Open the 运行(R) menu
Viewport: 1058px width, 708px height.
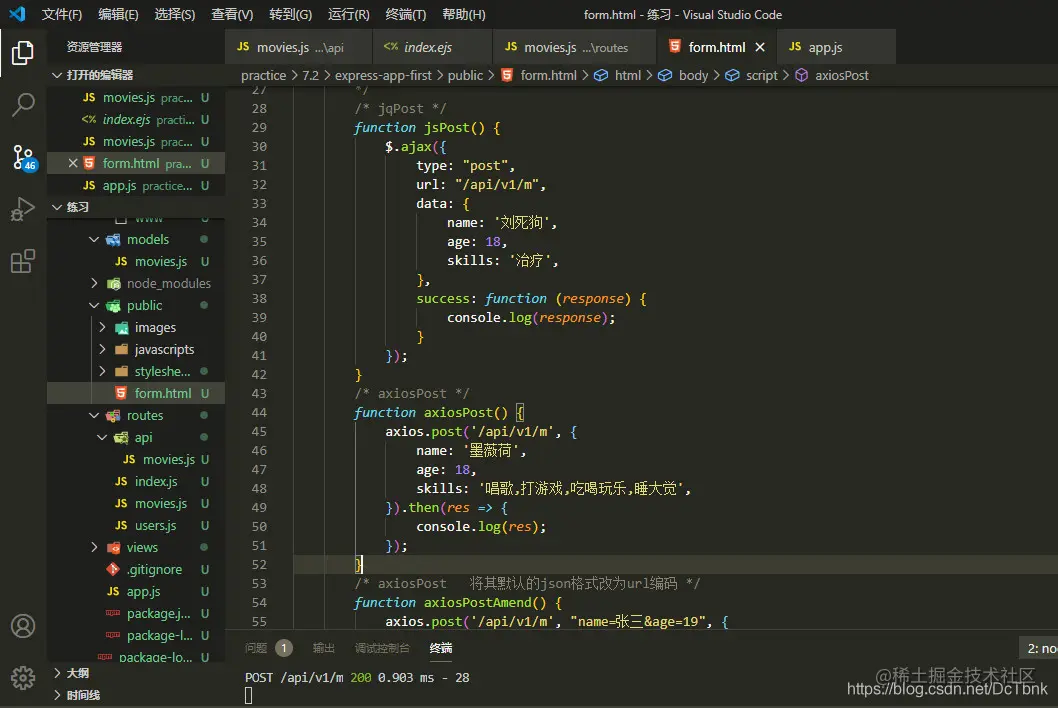(349, 14)
